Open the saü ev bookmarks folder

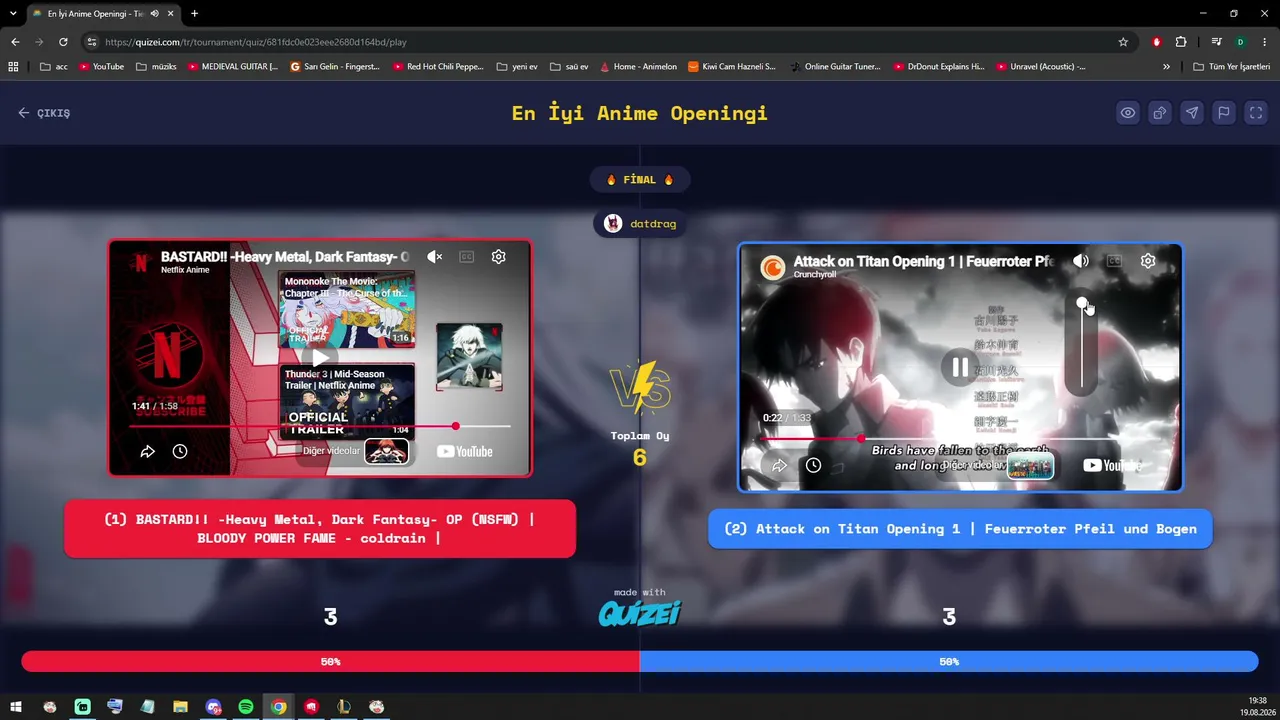click(569, 67)
